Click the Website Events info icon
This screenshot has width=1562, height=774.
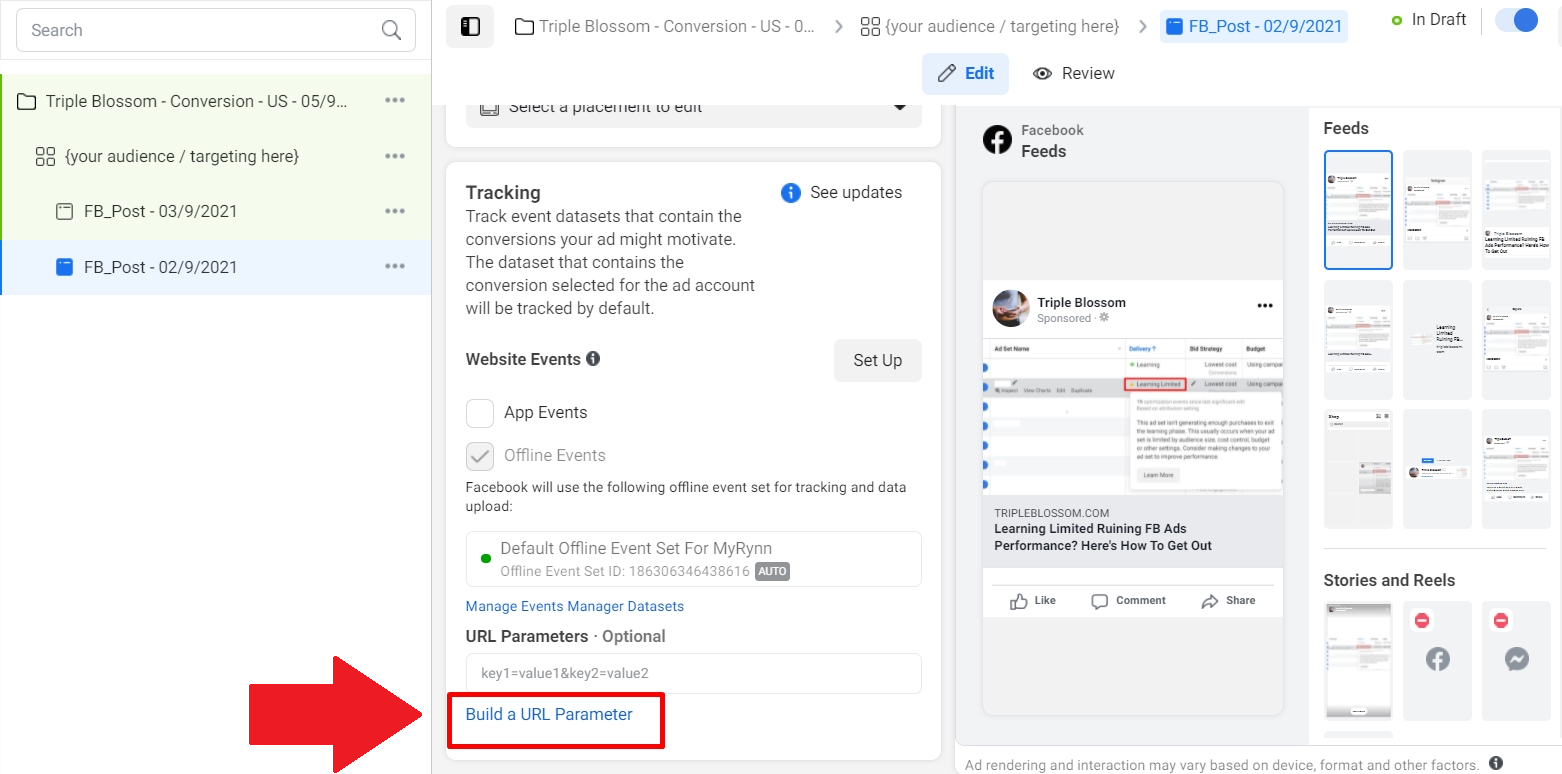pos(593,358)
